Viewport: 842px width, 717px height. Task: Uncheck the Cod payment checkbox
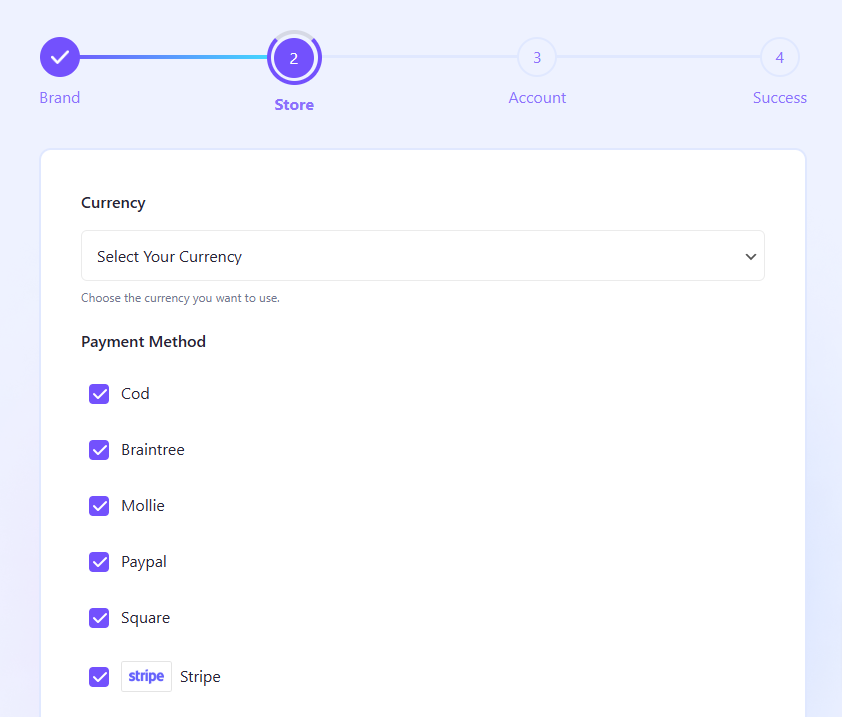pos(99,394)
